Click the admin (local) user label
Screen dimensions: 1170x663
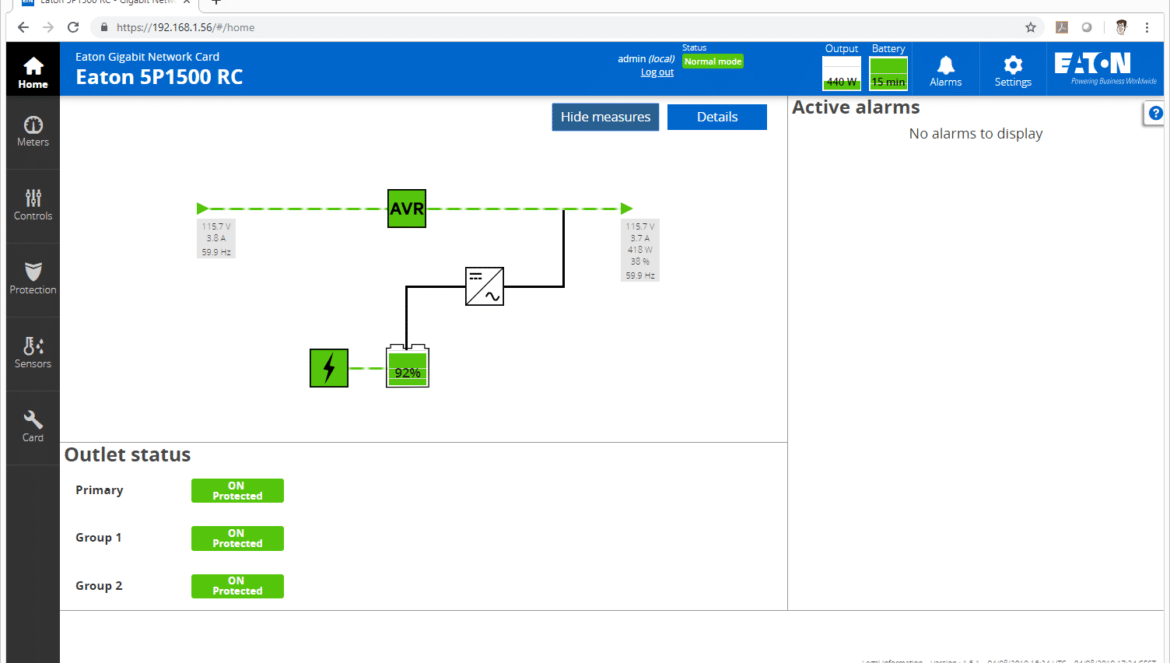tap(646, 59)
